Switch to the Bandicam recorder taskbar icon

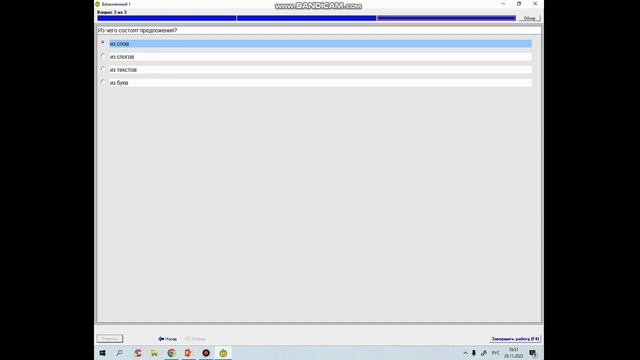pyautogui.click(x=206, y=353)
